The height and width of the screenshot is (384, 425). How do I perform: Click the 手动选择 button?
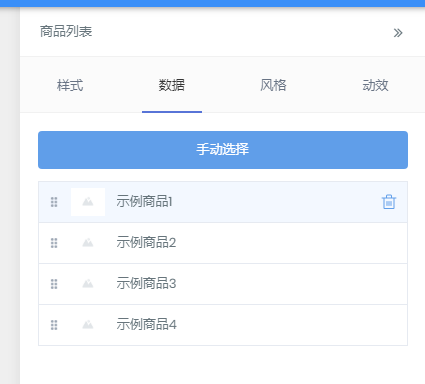[x=223, y=150]
